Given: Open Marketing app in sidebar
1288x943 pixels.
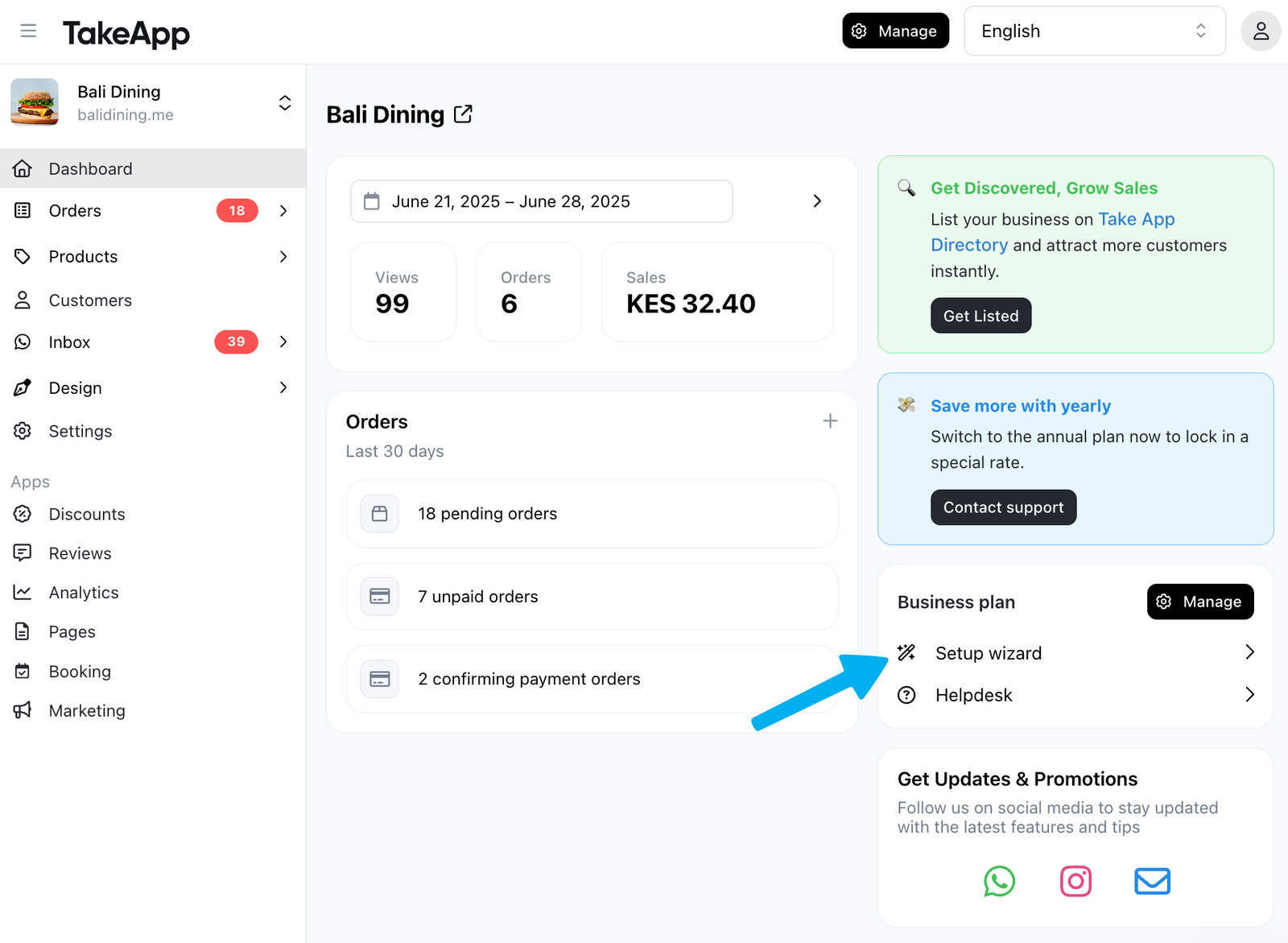Looking at the screenshot, I should coord(153,710).
